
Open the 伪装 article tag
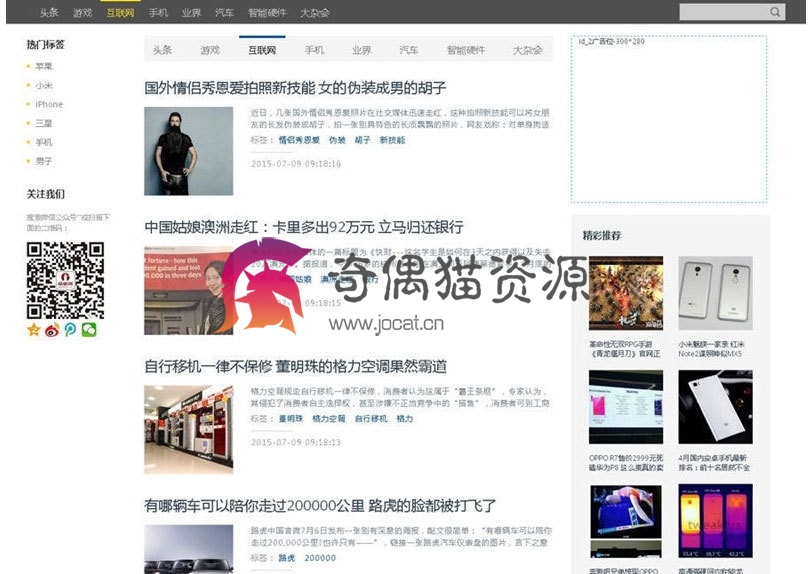click(x=337, y=140)
